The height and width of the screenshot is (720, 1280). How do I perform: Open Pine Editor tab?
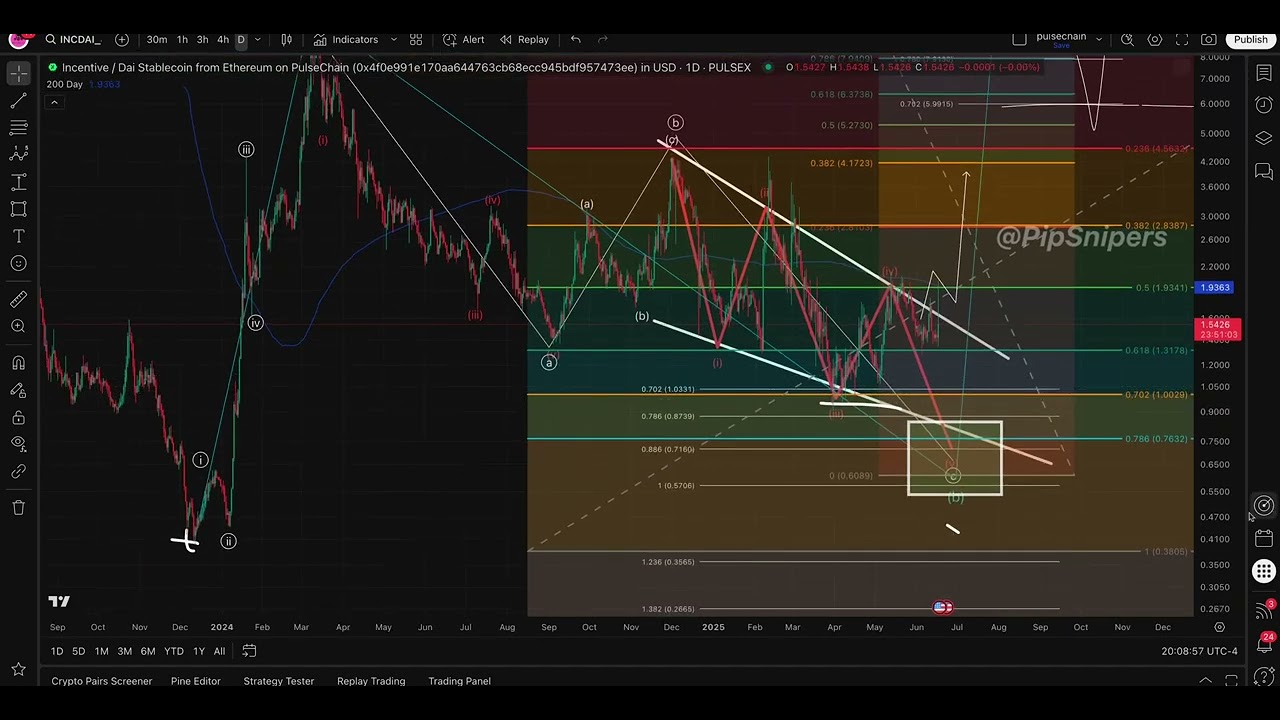[195, 681]
